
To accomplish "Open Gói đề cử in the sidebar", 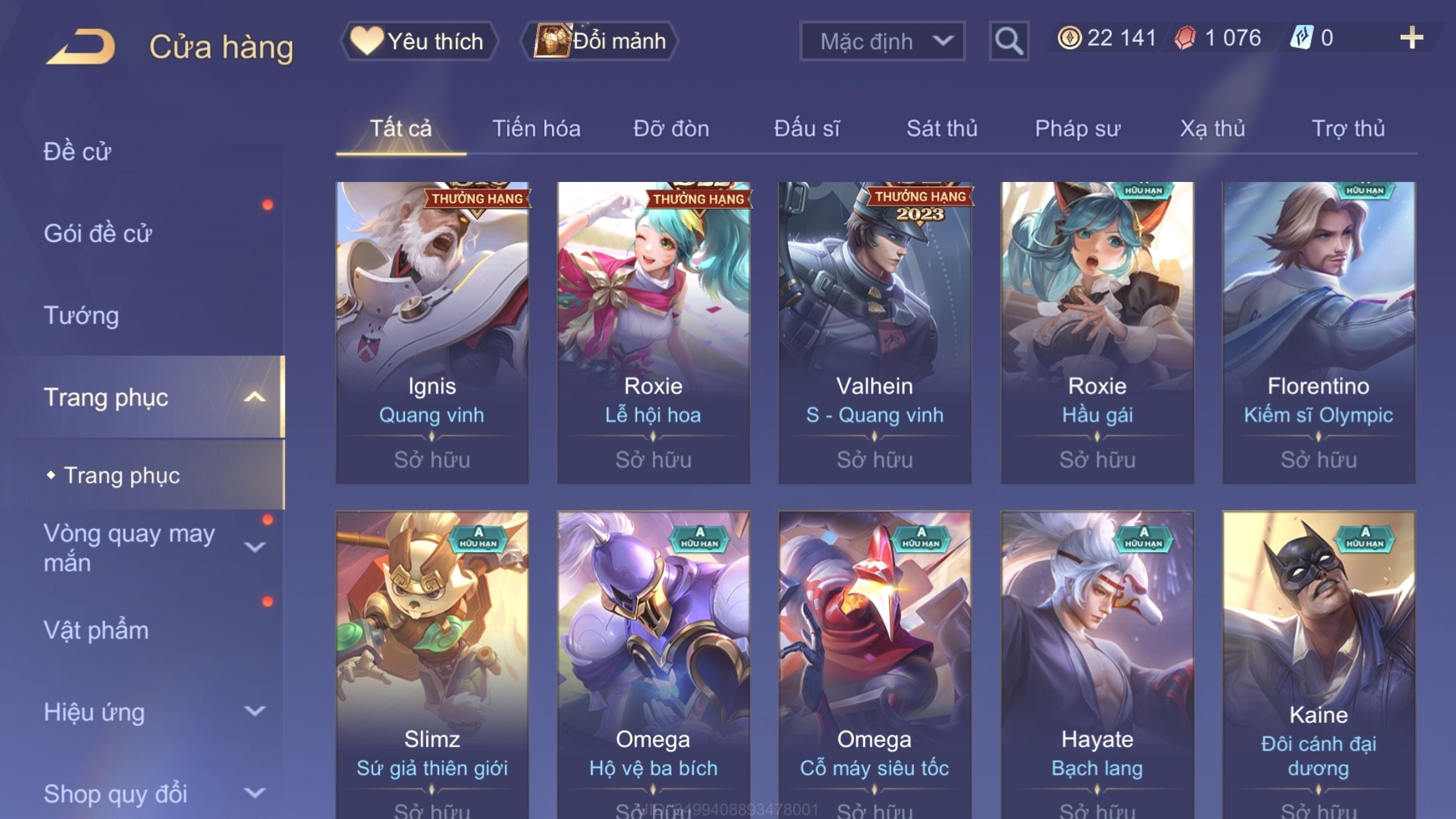I will point(98,233).
